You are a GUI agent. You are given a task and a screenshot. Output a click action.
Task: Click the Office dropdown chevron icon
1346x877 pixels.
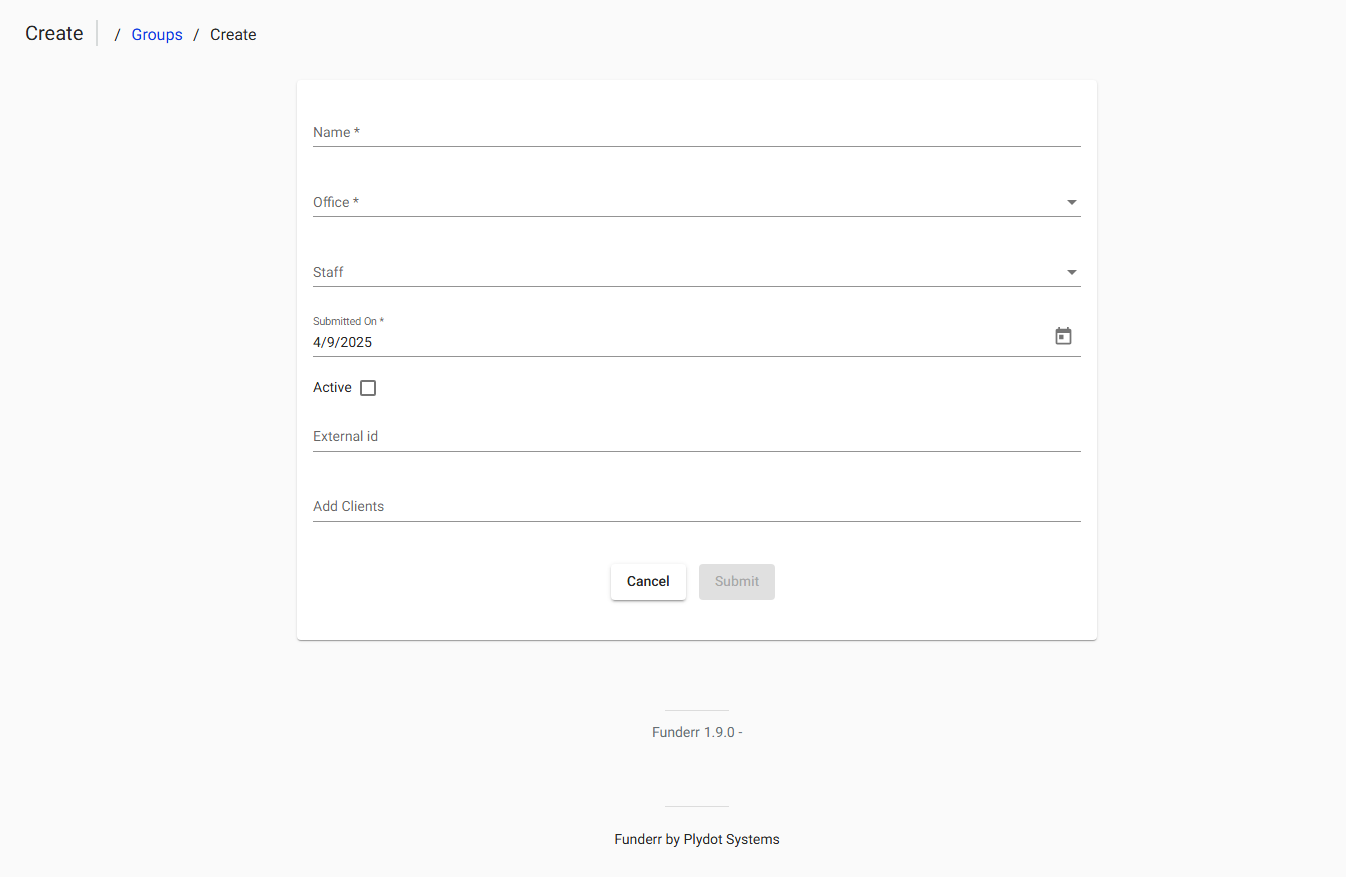click(x=1071, y=202)
